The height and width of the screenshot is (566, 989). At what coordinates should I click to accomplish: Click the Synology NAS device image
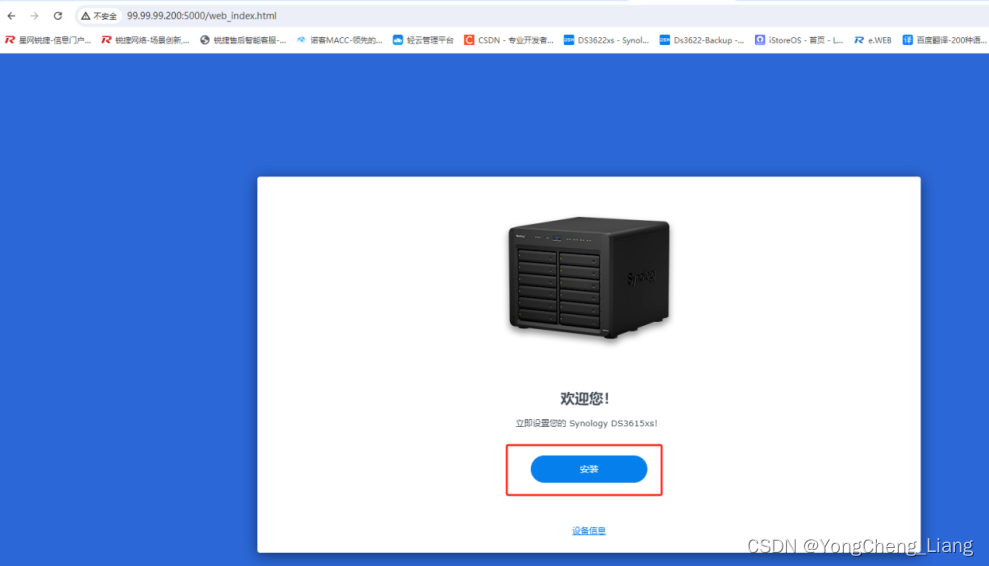click(x=589, y=278)
